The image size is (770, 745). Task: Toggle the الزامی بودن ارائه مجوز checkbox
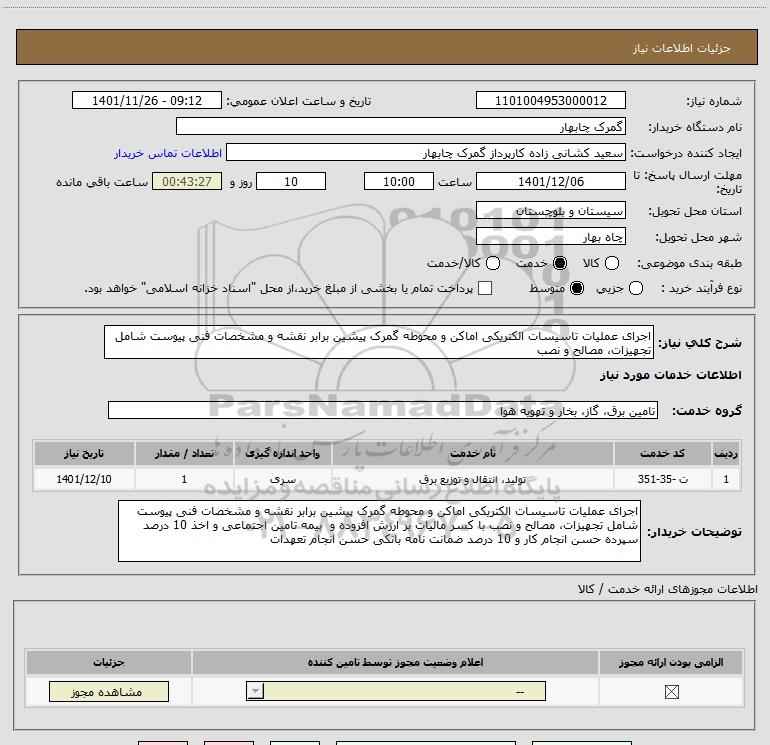pyautogui.click(x=671, y=692)
